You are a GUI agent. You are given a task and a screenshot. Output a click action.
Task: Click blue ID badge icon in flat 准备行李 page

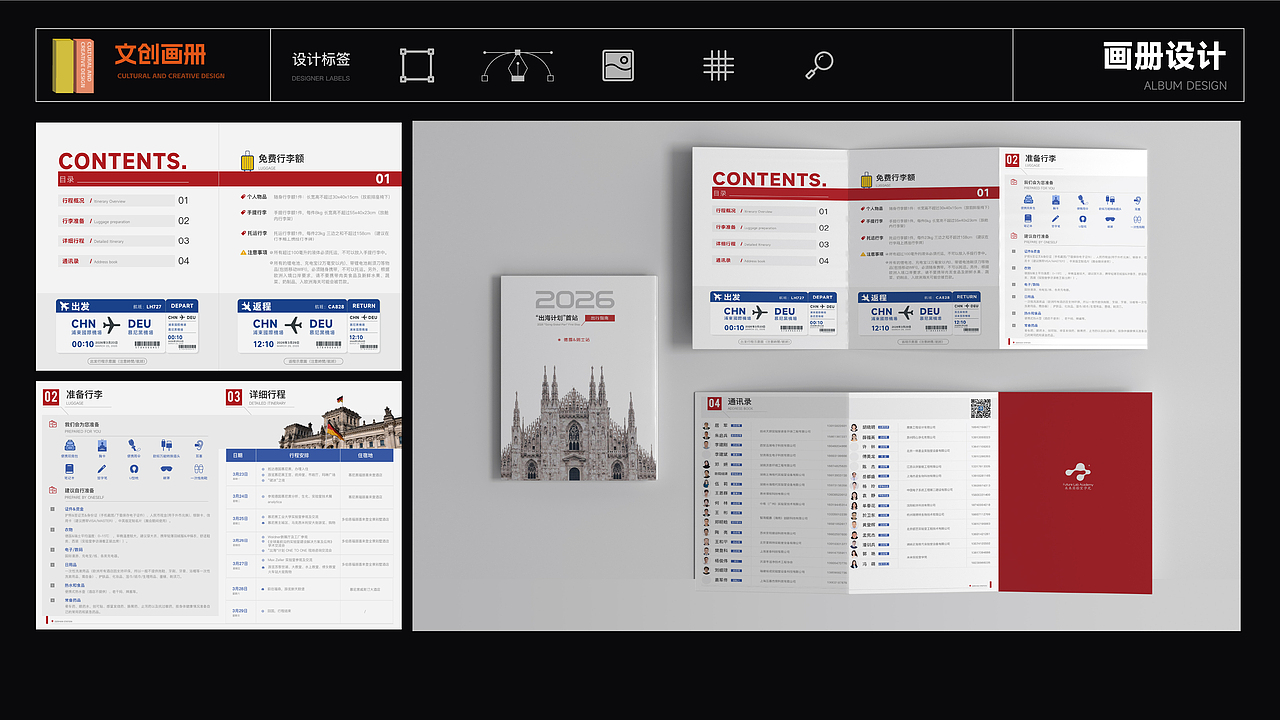coord(102,445)
